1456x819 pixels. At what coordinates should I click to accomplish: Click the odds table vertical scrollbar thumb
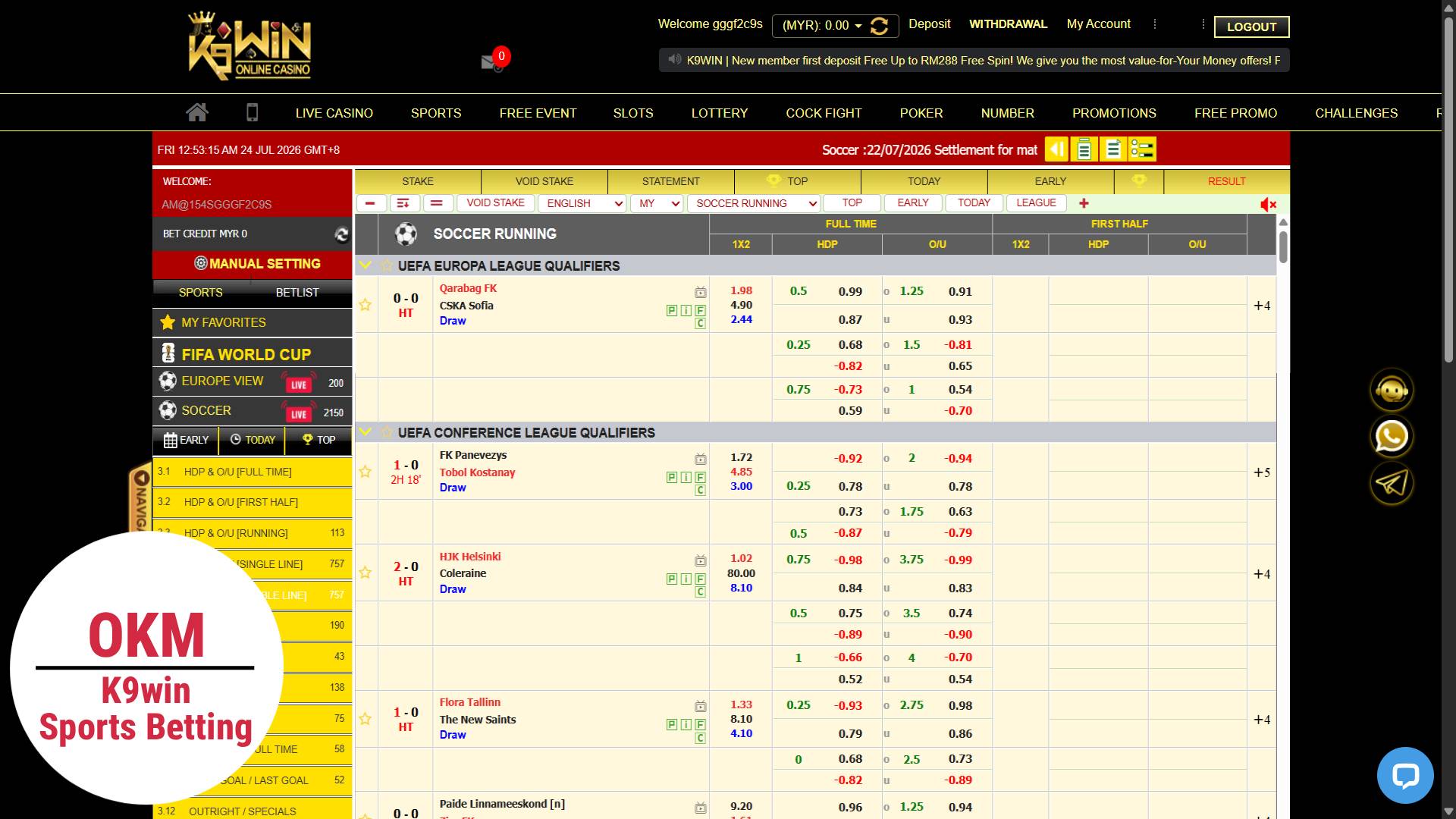click(x=1283, y=246)
